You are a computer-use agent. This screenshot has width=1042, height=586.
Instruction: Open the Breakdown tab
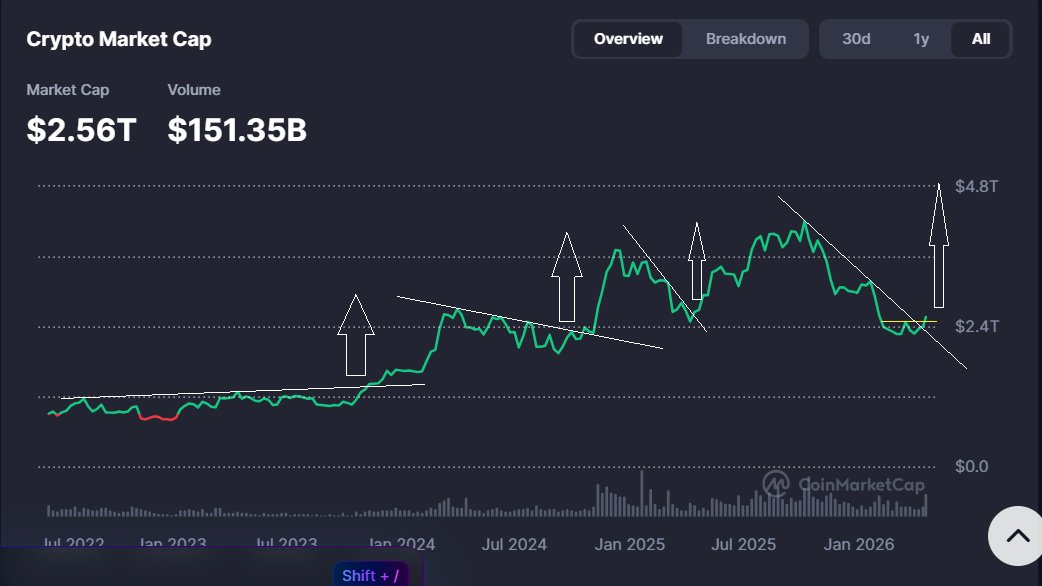(745, 39)
